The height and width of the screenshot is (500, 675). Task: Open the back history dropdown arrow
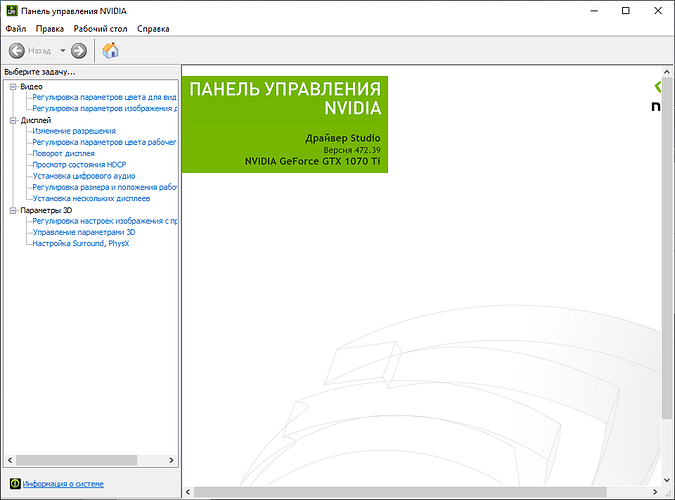[63, 50]
